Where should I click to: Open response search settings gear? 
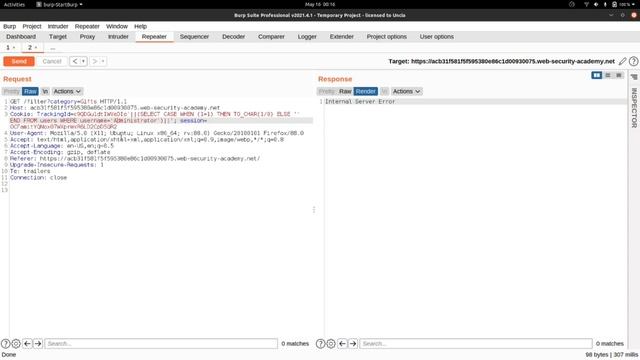pos(331,344)
